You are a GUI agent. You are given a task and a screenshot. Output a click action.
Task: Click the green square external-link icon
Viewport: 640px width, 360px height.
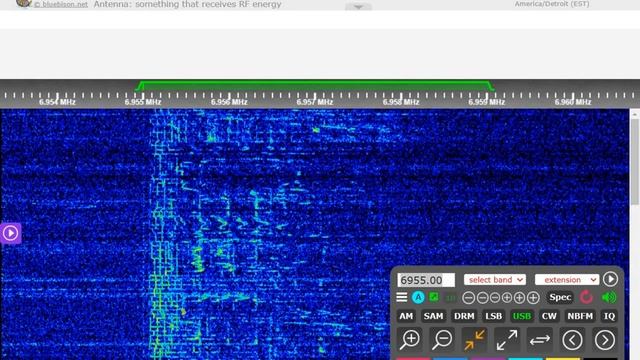click(434, 297)
